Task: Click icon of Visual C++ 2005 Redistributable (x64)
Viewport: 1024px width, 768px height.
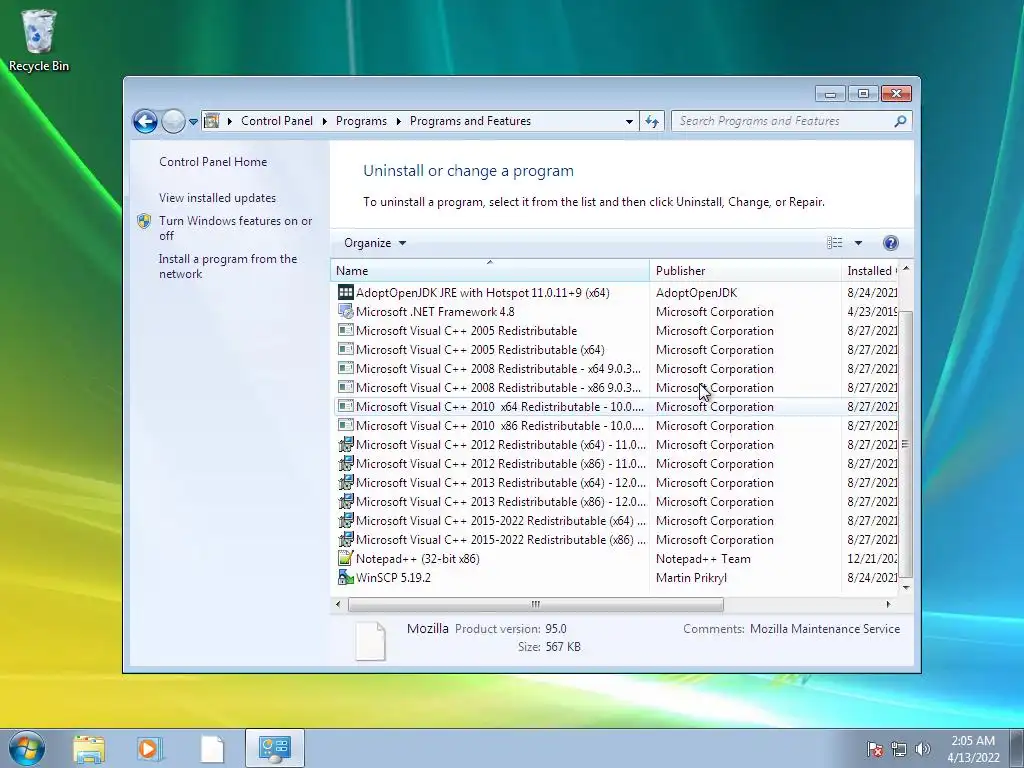Action: pyautogui.click(x=345, y=349)
